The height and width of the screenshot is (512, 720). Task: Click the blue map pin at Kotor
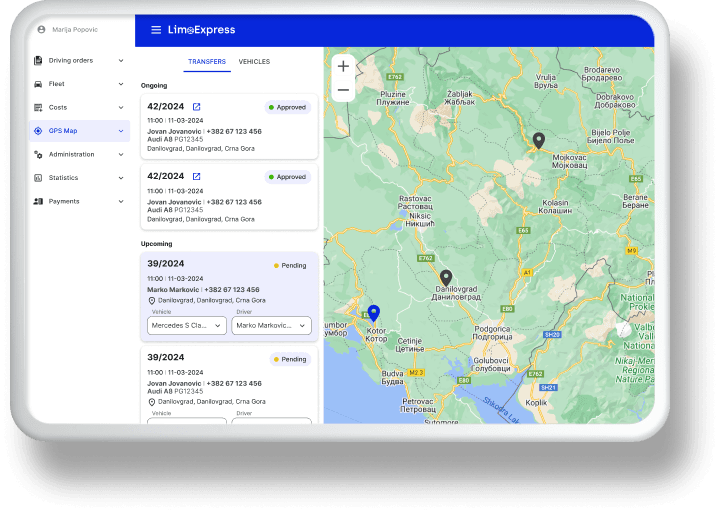click(x=374, y=313)
